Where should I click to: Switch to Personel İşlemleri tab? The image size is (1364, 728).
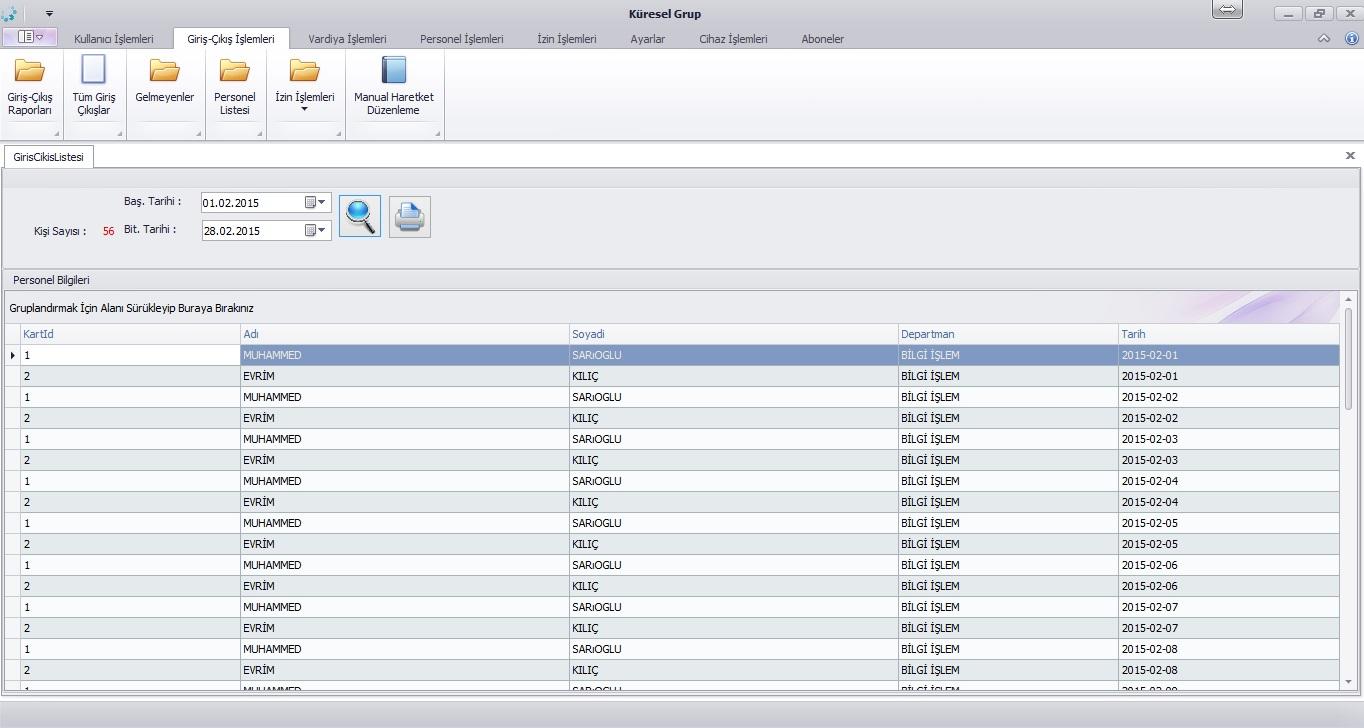[x=462, y=39]
